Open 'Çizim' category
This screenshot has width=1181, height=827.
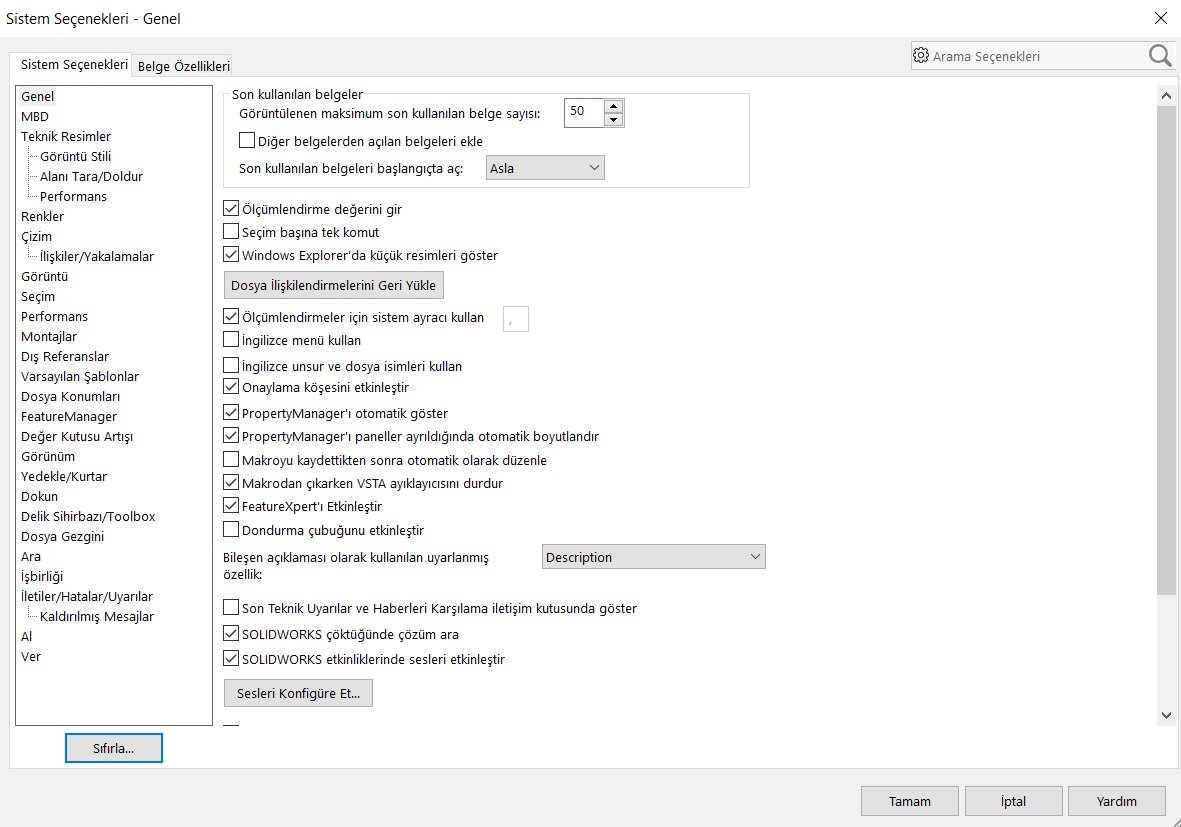pyautogui.click(x=36, y=237)
